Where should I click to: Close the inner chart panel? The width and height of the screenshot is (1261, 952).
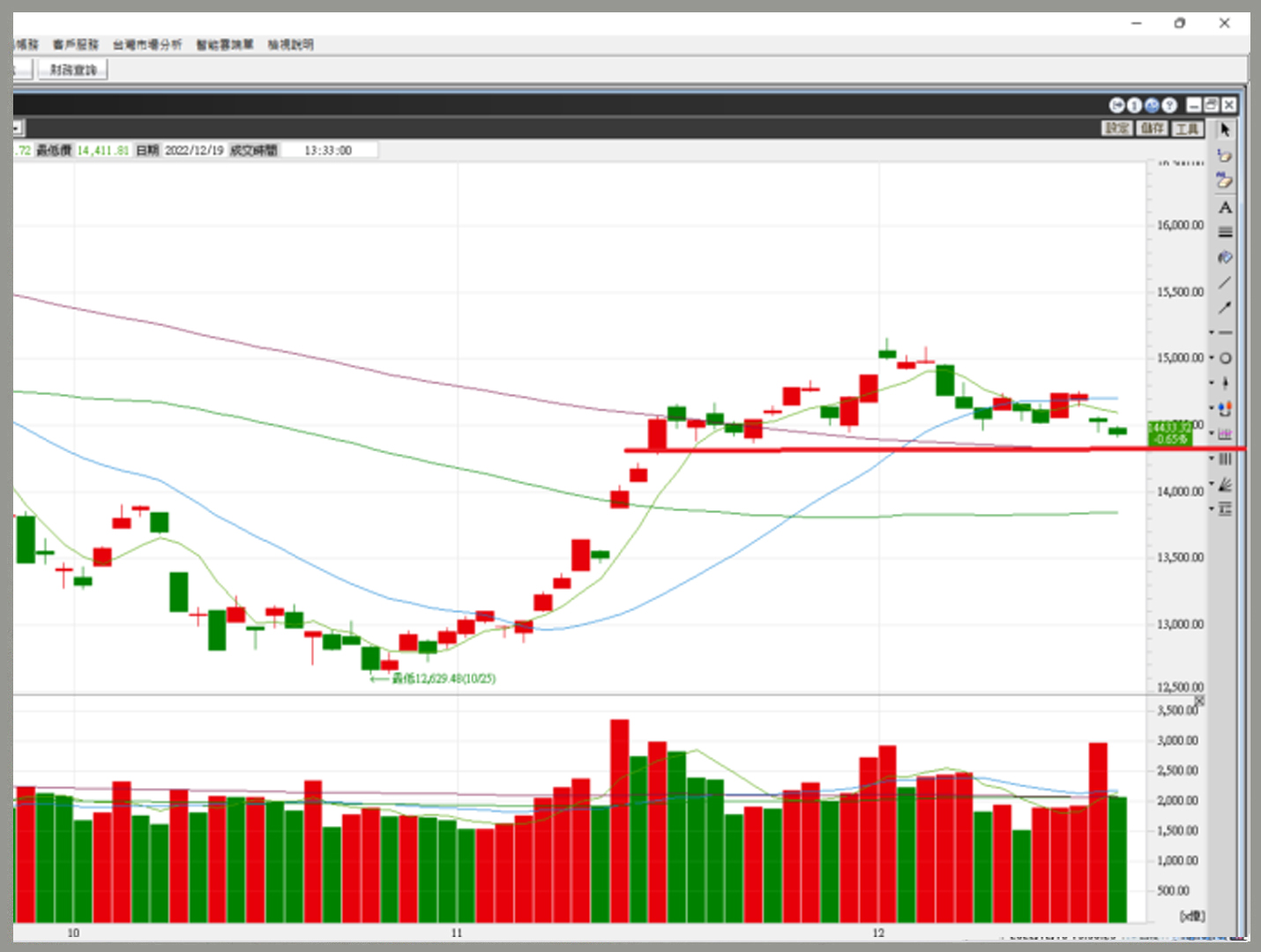tap(1229, 106)
